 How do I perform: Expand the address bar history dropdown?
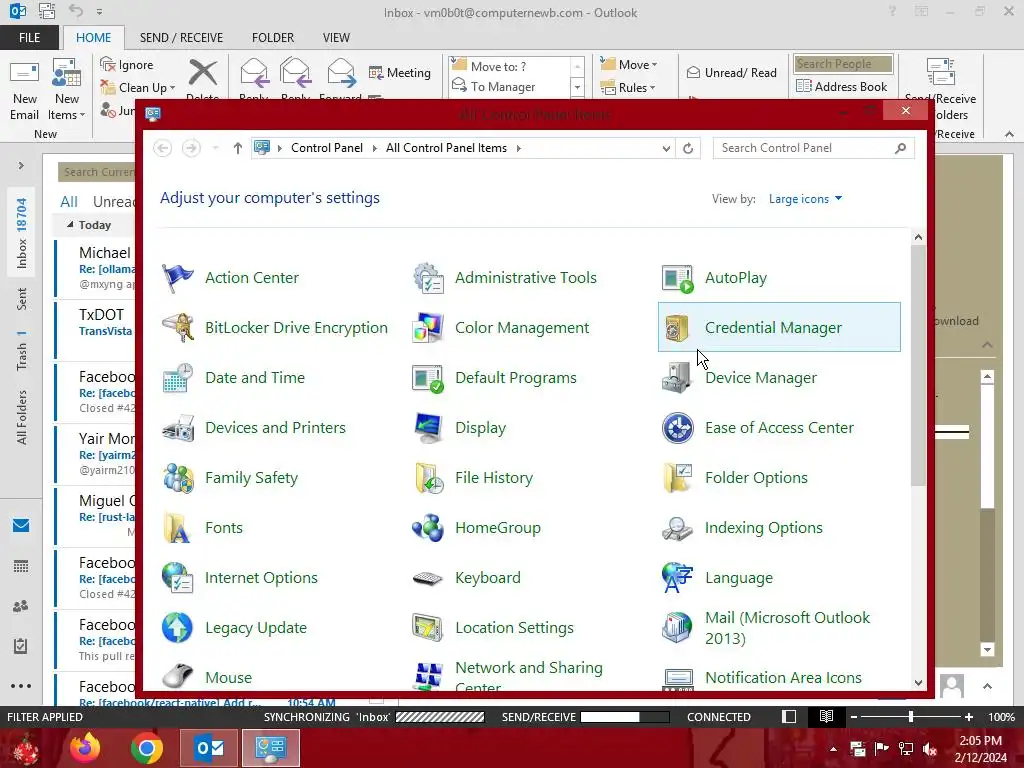[666, 148]
